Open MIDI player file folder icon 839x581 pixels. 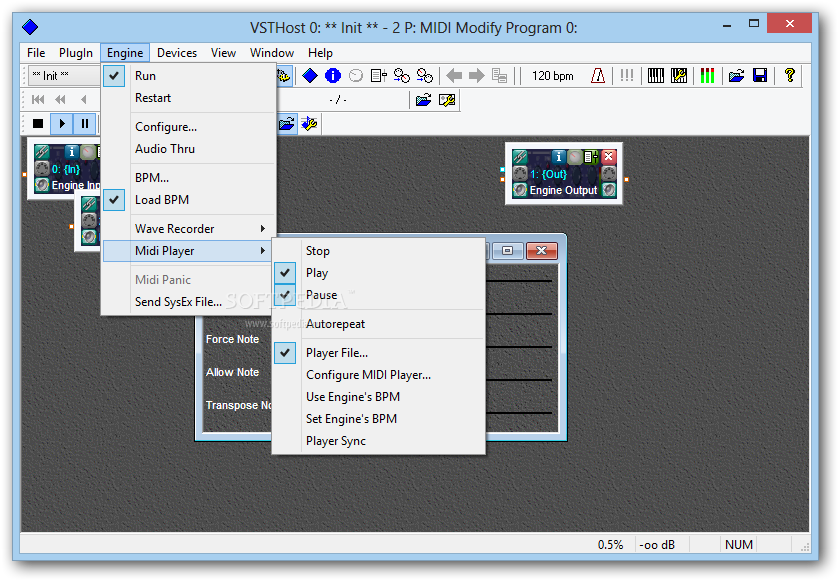286,124
